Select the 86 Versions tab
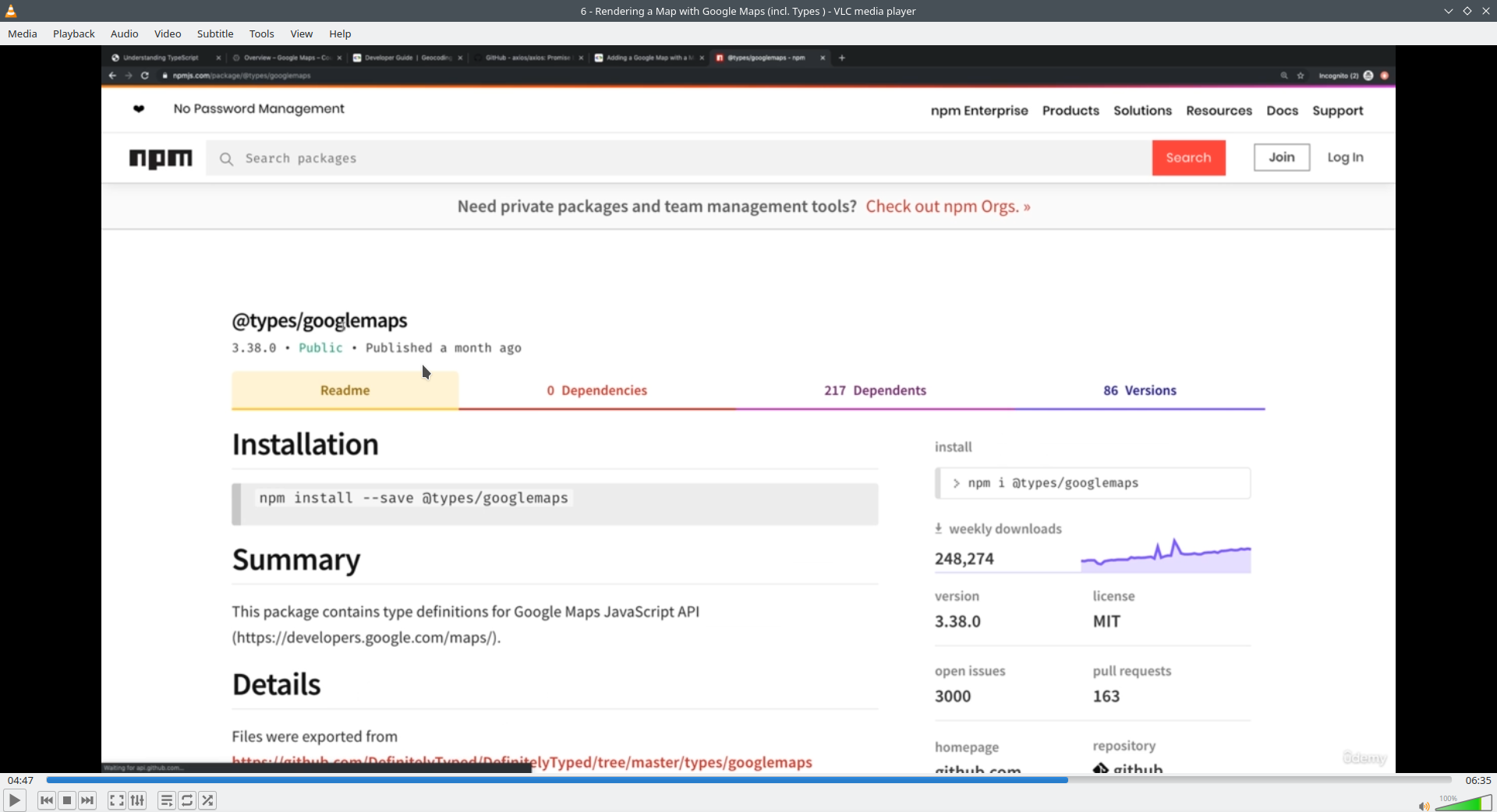This screenshot has width=1497, height=812. tap(1140, 390)
